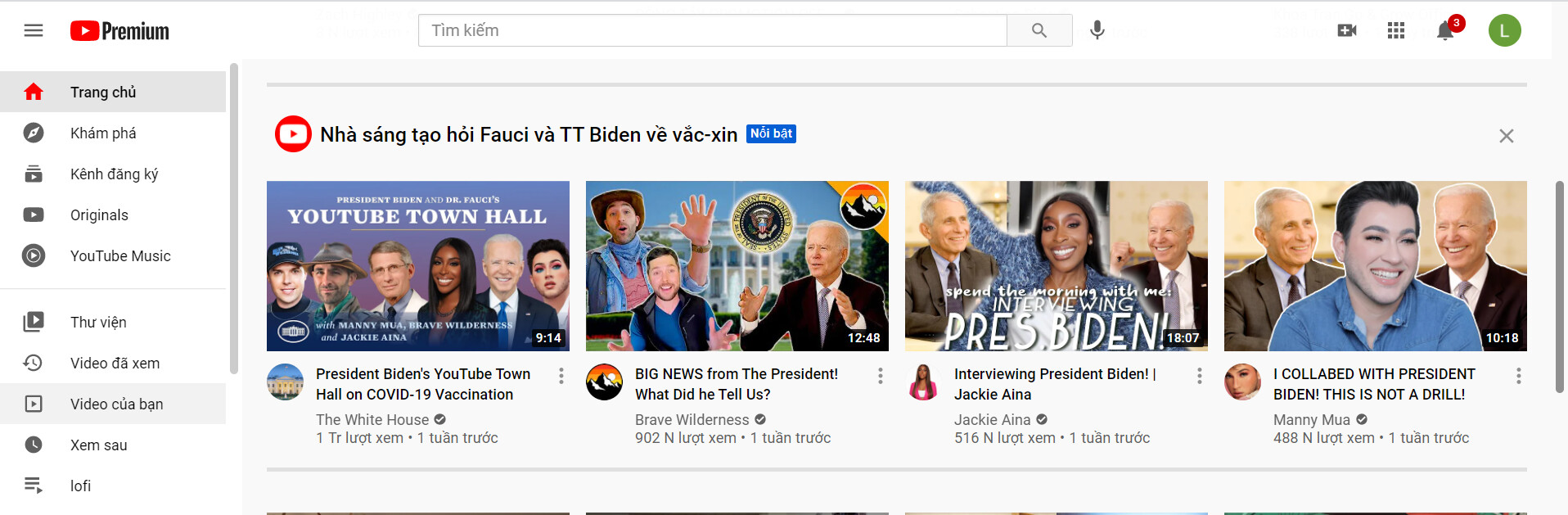Play the I COLLABED WITH PRESIDENT BIDEN thumbnail

click(x=1375, y=266)
